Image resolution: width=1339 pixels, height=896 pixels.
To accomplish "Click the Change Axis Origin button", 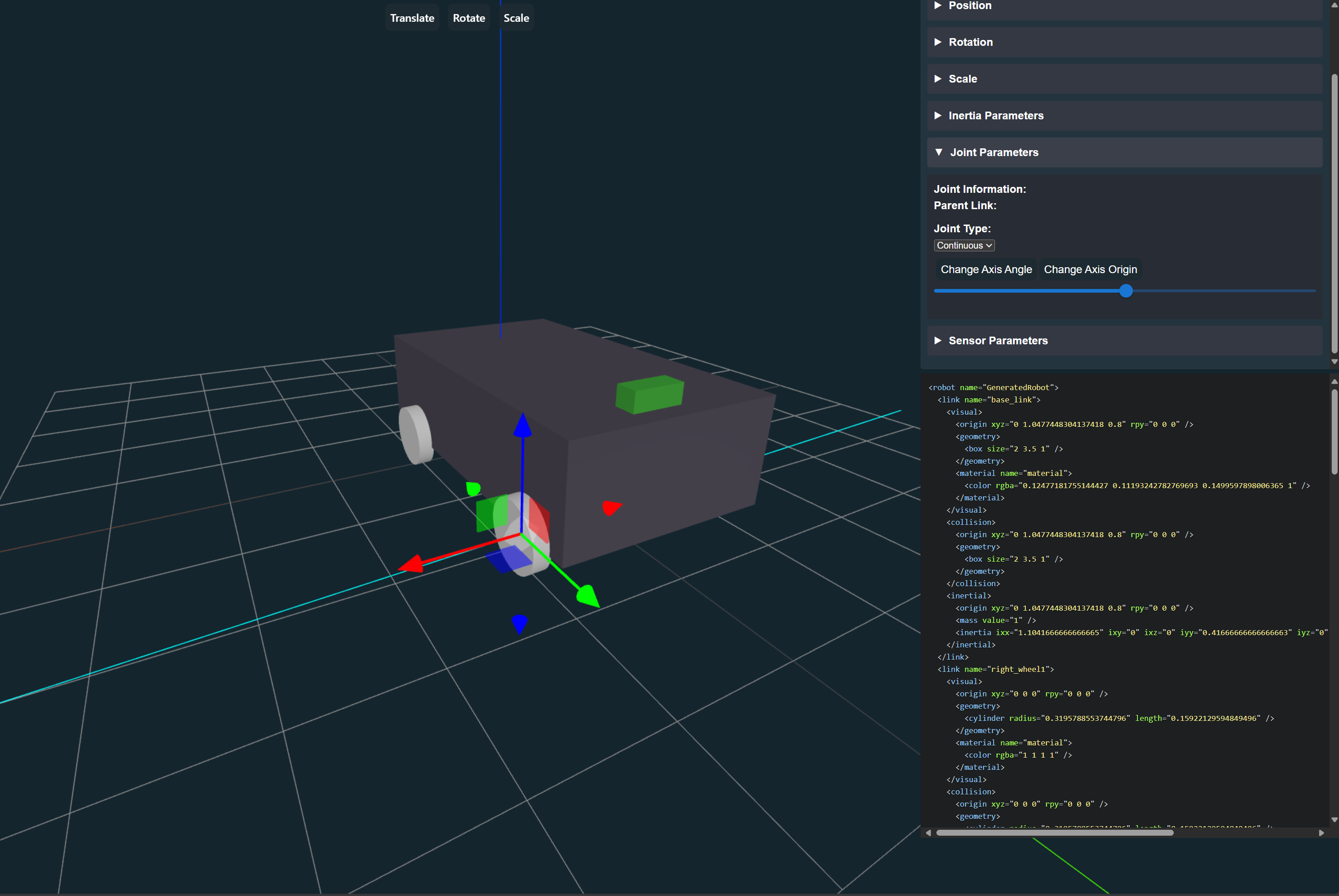I will [x=1090, y=269].
